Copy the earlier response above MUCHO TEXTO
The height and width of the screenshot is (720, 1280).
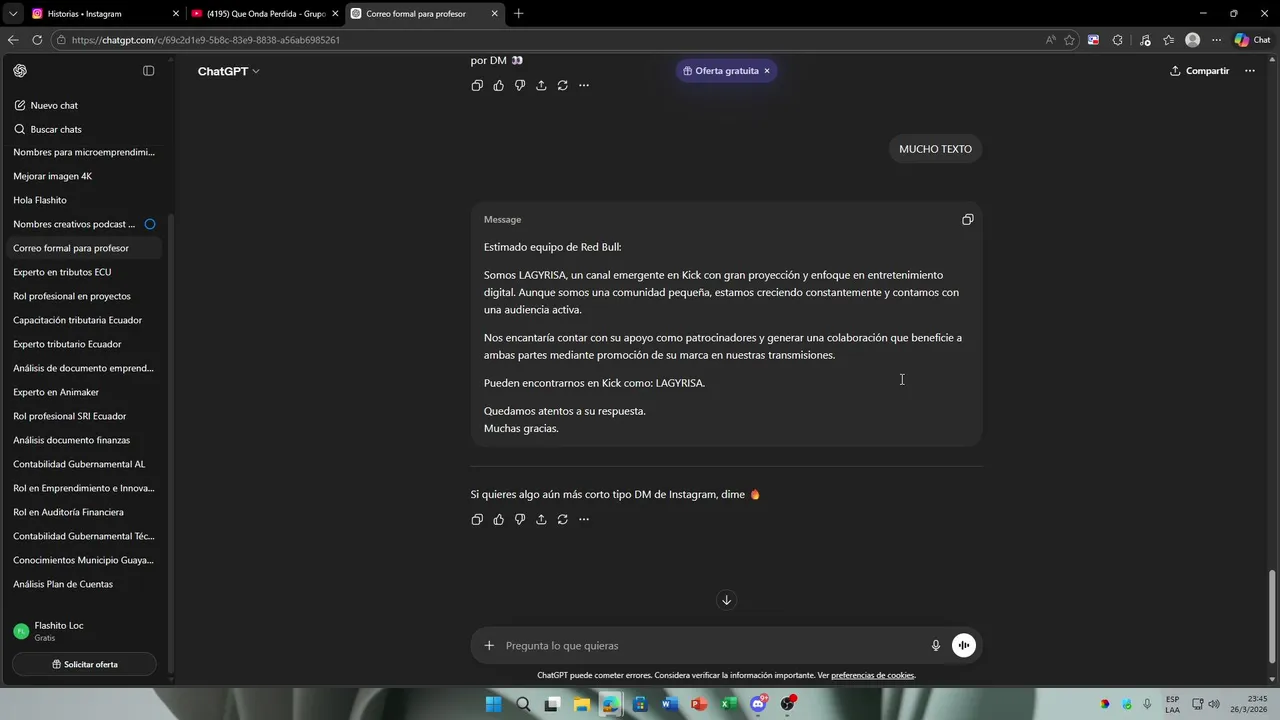[x=477, y=85]
